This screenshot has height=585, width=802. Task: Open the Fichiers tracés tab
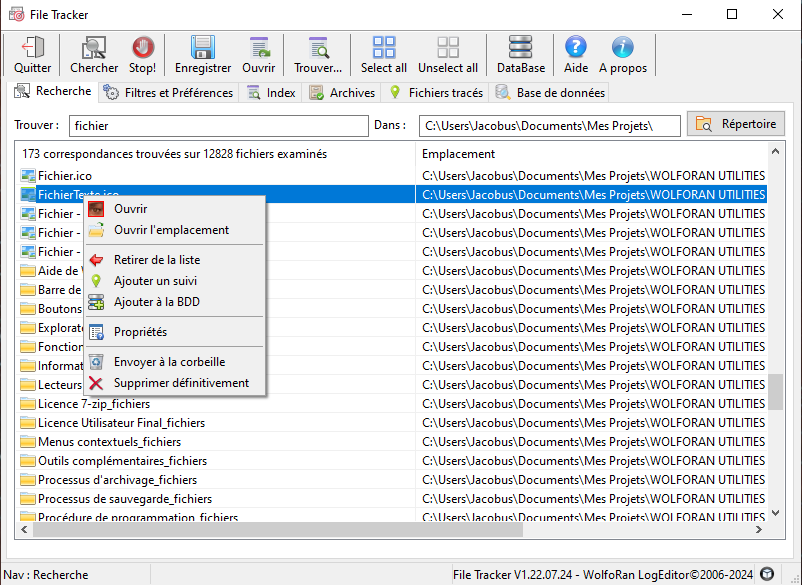(436, 93)
